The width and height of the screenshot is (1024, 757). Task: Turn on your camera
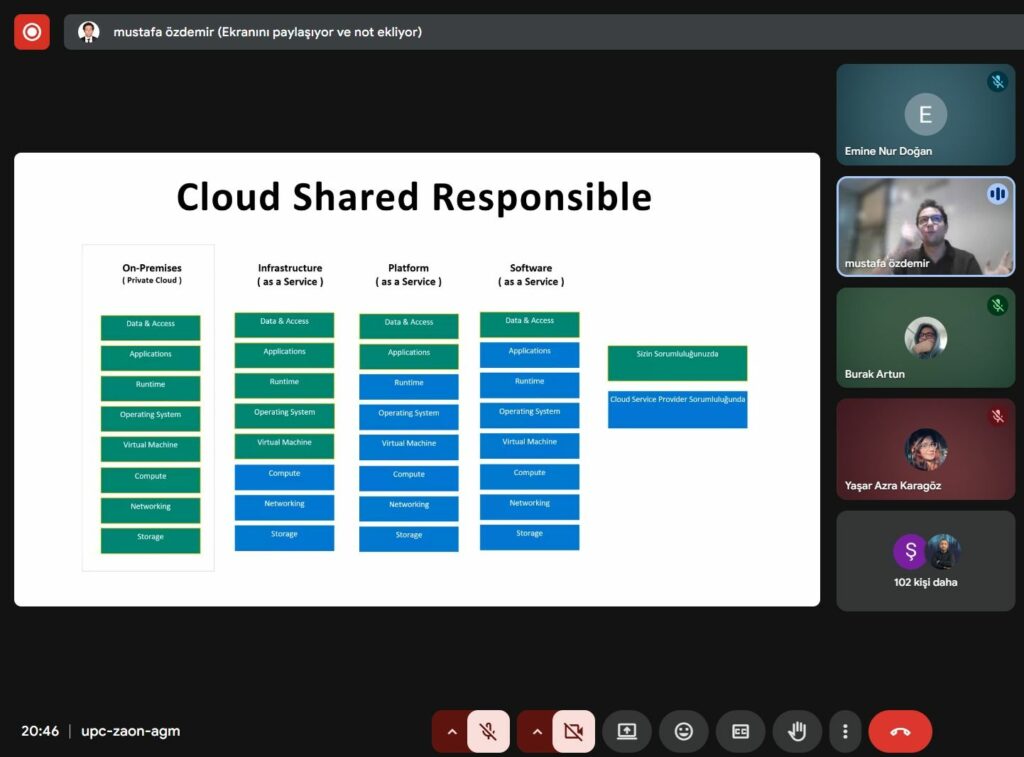point(573,731)
